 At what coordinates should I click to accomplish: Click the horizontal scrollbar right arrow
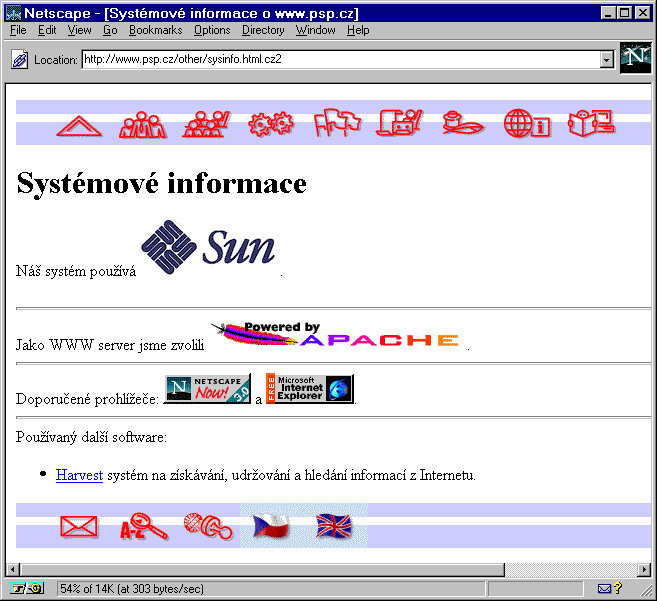pyautogui.click(x=644, y=570)
